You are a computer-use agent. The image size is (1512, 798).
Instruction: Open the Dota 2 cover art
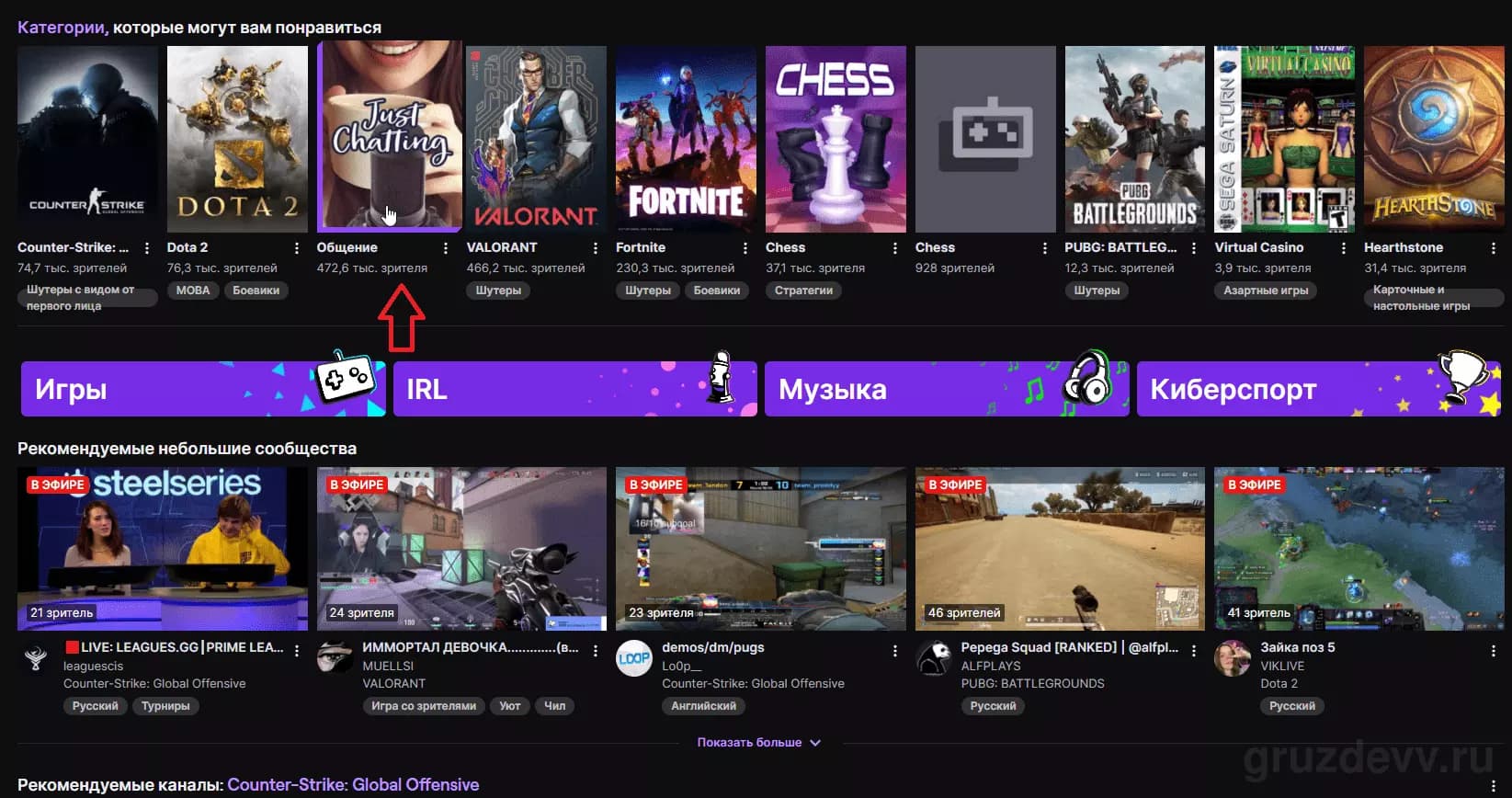click(237, 139)
